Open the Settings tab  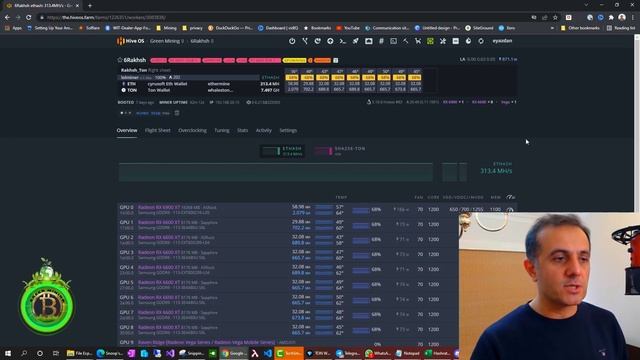288,130
